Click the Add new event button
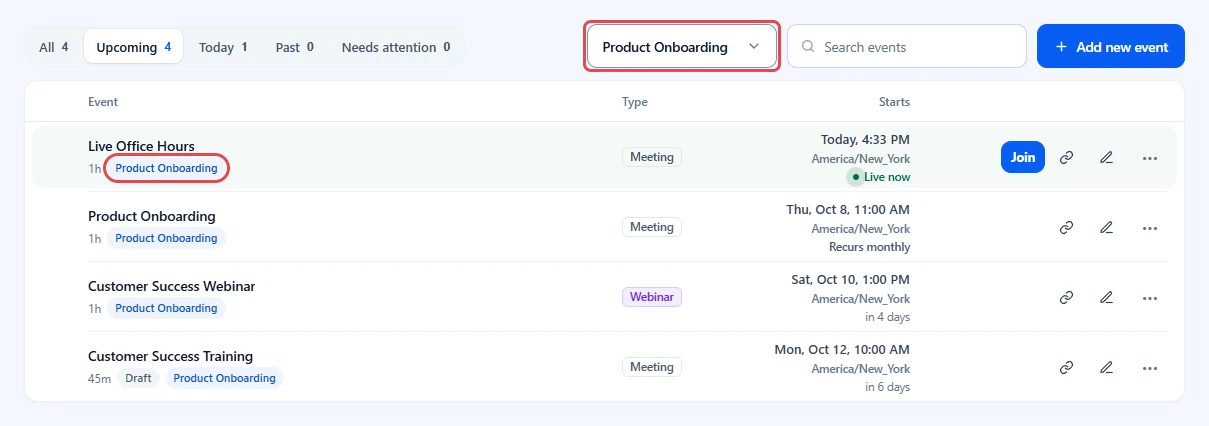1209x426 pixels. tap(1111, 47)
